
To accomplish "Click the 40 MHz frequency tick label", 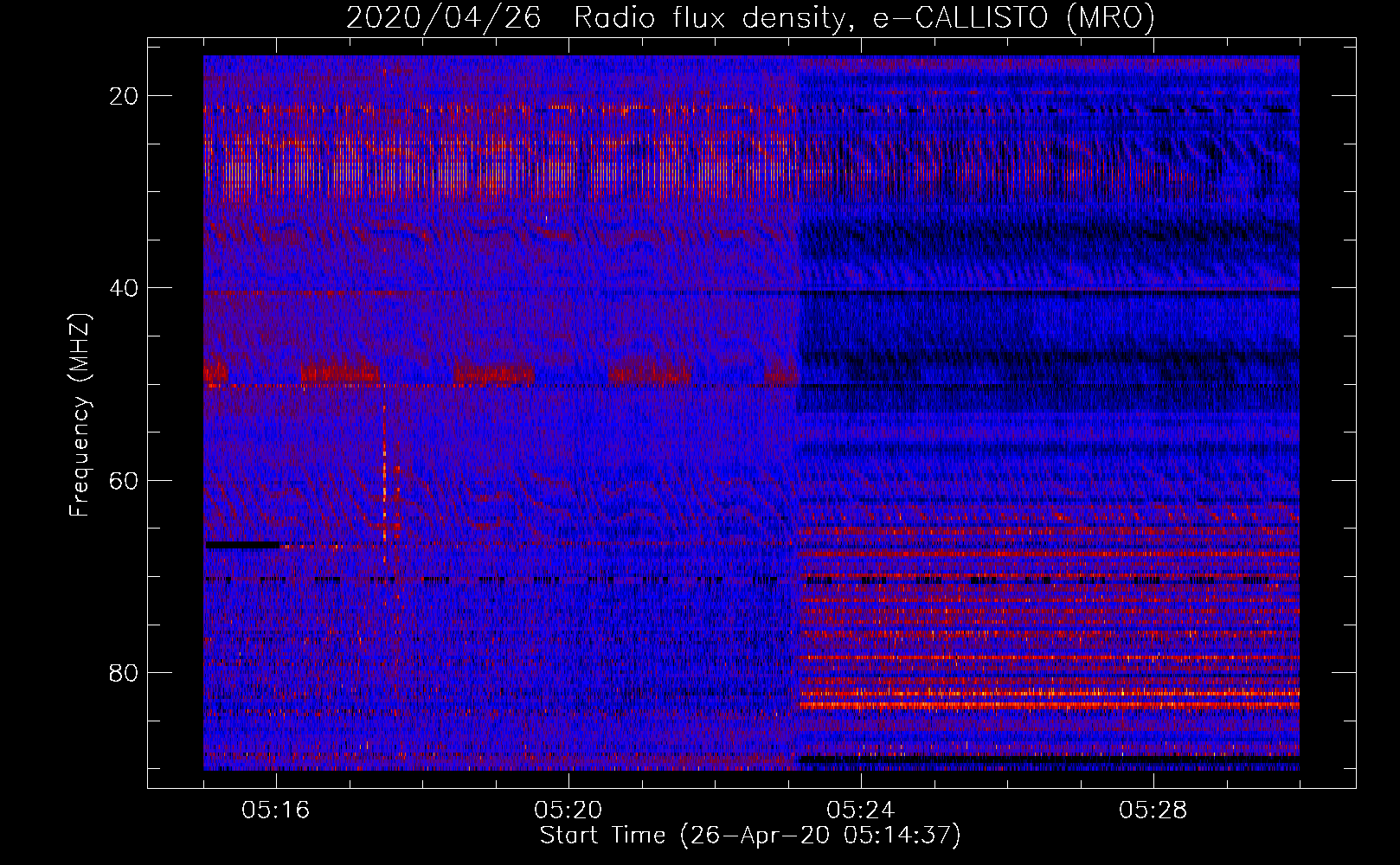I will click(x=125, y=288).
